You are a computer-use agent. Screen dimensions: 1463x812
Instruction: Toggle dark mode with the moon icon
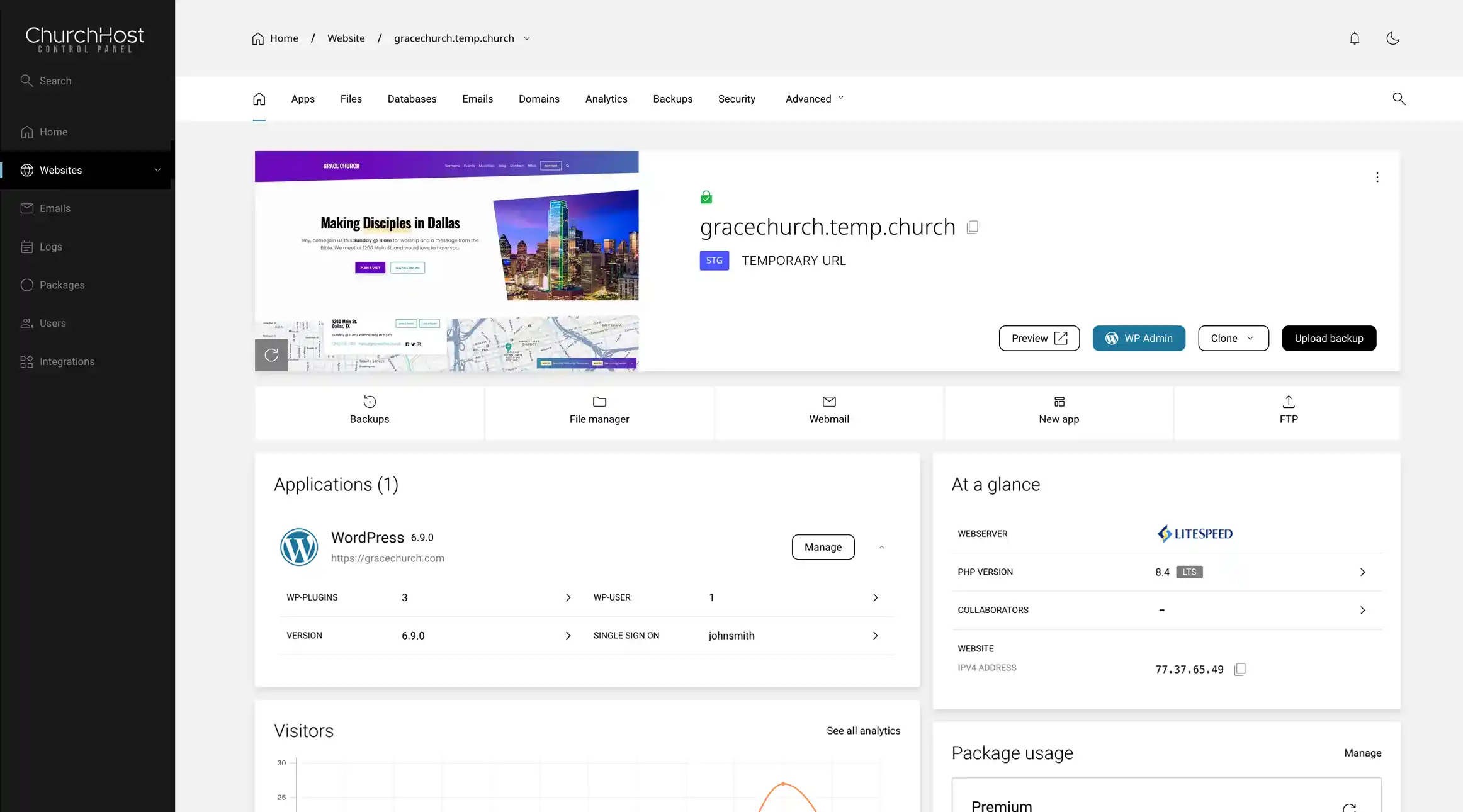[1392, 38]
